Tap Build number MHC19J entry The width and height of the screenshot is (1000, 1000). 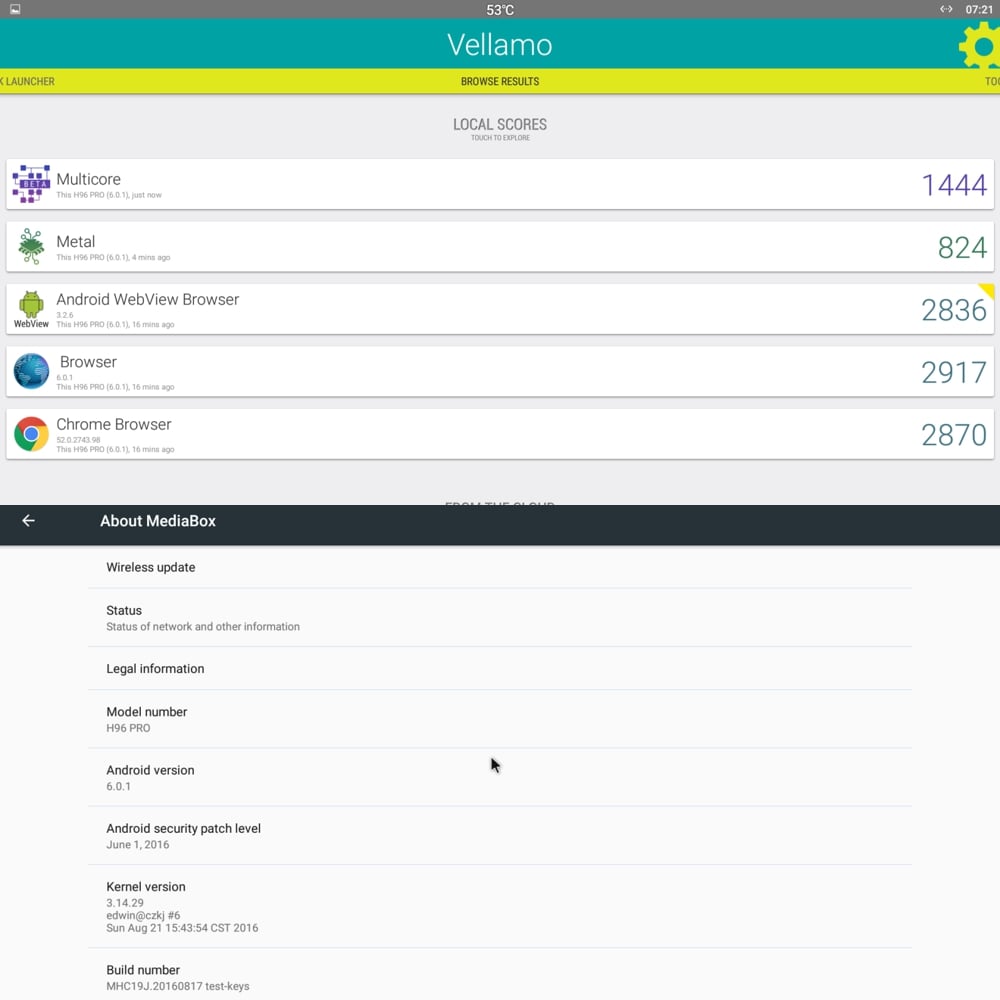500,974
